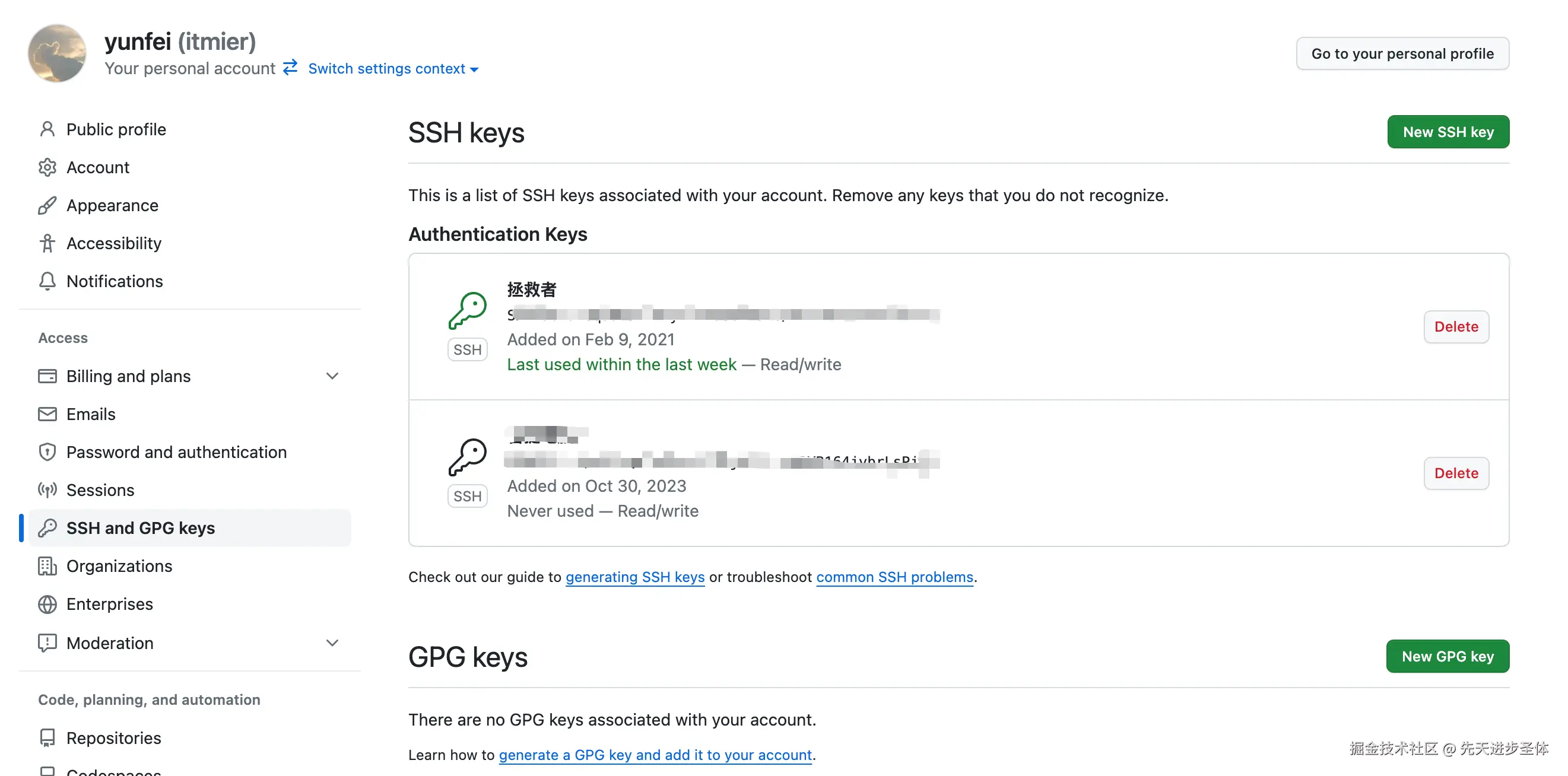Click the Sessions broadcast icon
This screenshot has width=1568, height=776.
(47, 490)
